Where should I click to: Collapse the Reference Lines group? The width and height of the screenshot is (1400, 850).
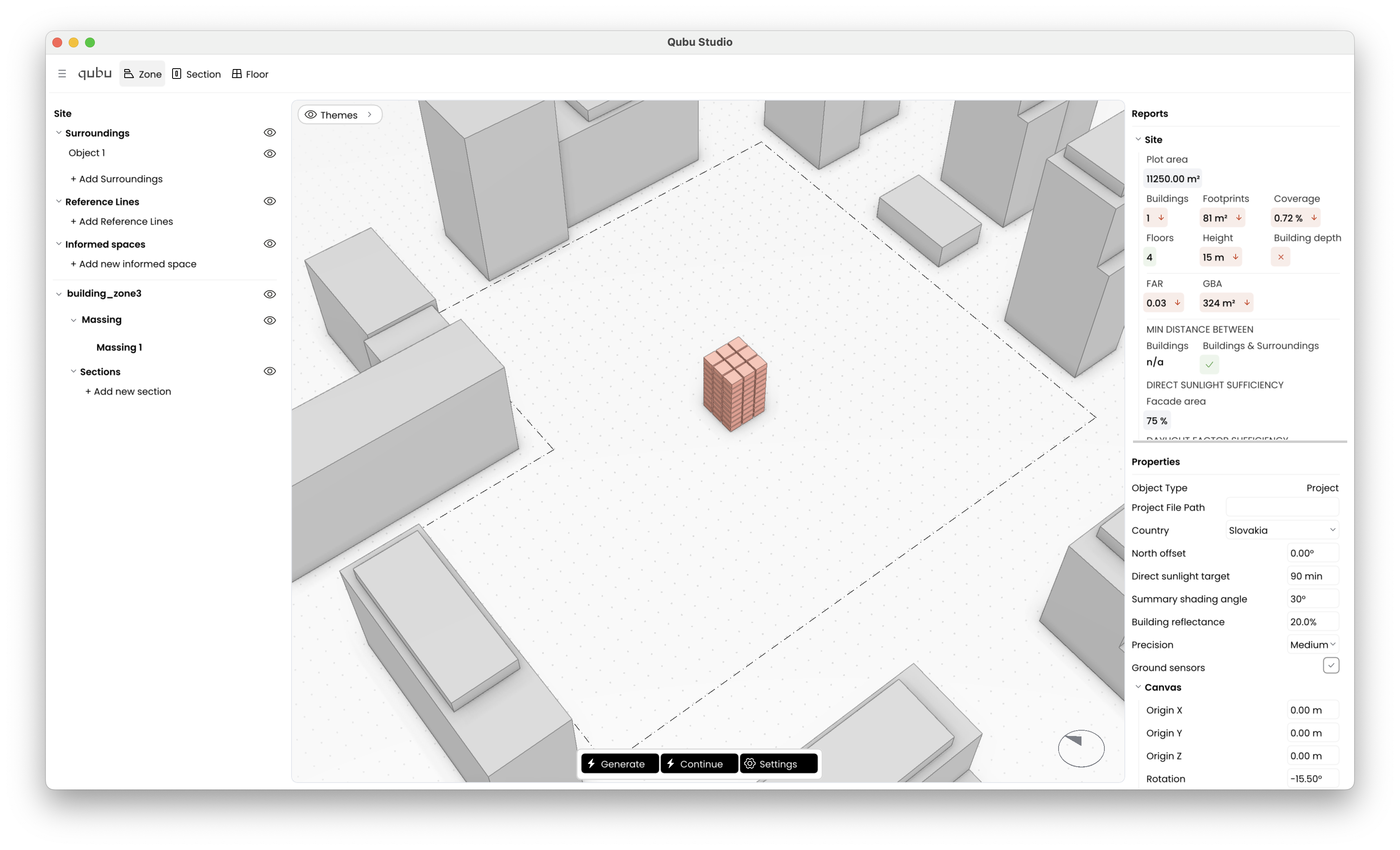coord(58,201)
